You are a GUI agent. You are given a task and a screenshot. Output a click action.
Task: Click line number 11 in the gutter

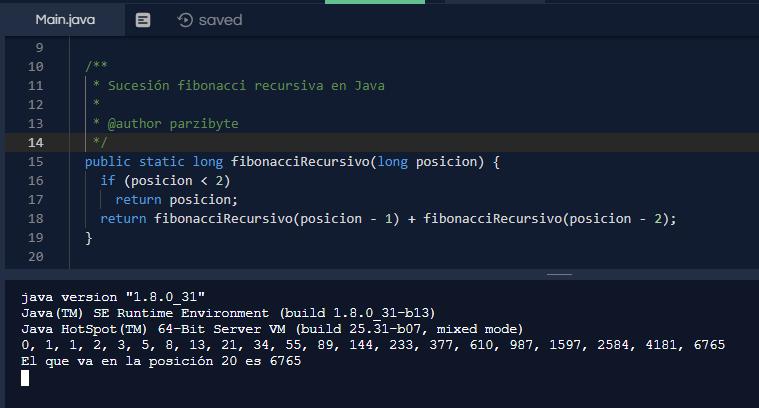click(35, 86)
